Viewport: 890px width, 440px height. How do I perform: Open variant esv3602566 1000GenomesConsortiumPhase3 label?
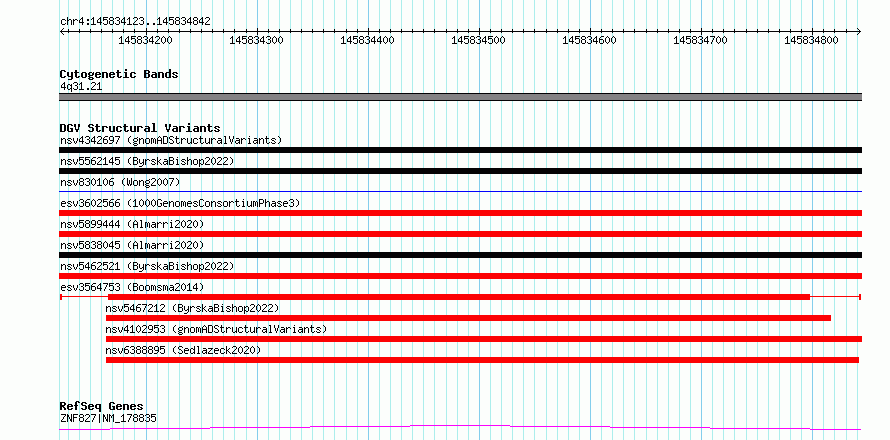click(180, 203)
